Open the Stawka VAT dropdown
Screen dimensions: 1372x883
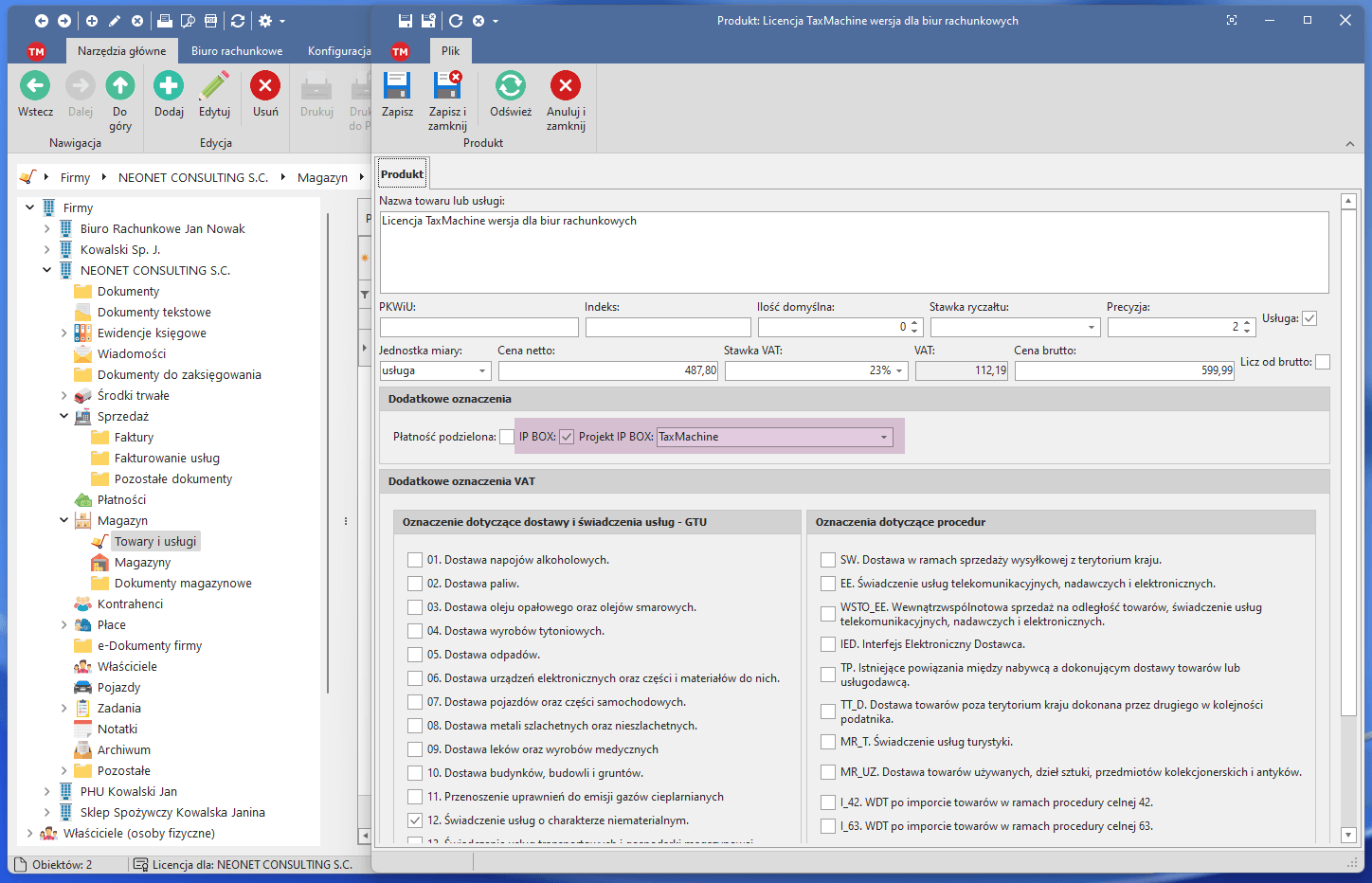click(899, 371)
